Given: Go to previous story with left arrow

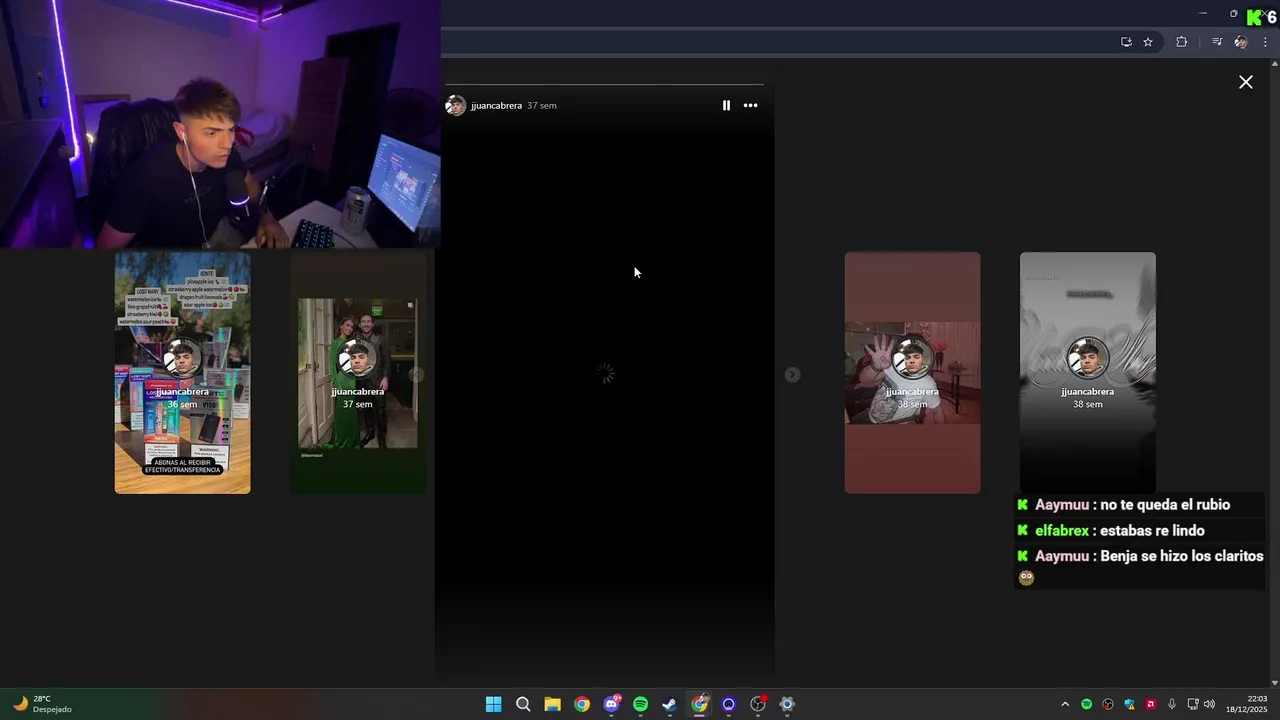Looking at the screenshot, I should click(x=417, y=374).
